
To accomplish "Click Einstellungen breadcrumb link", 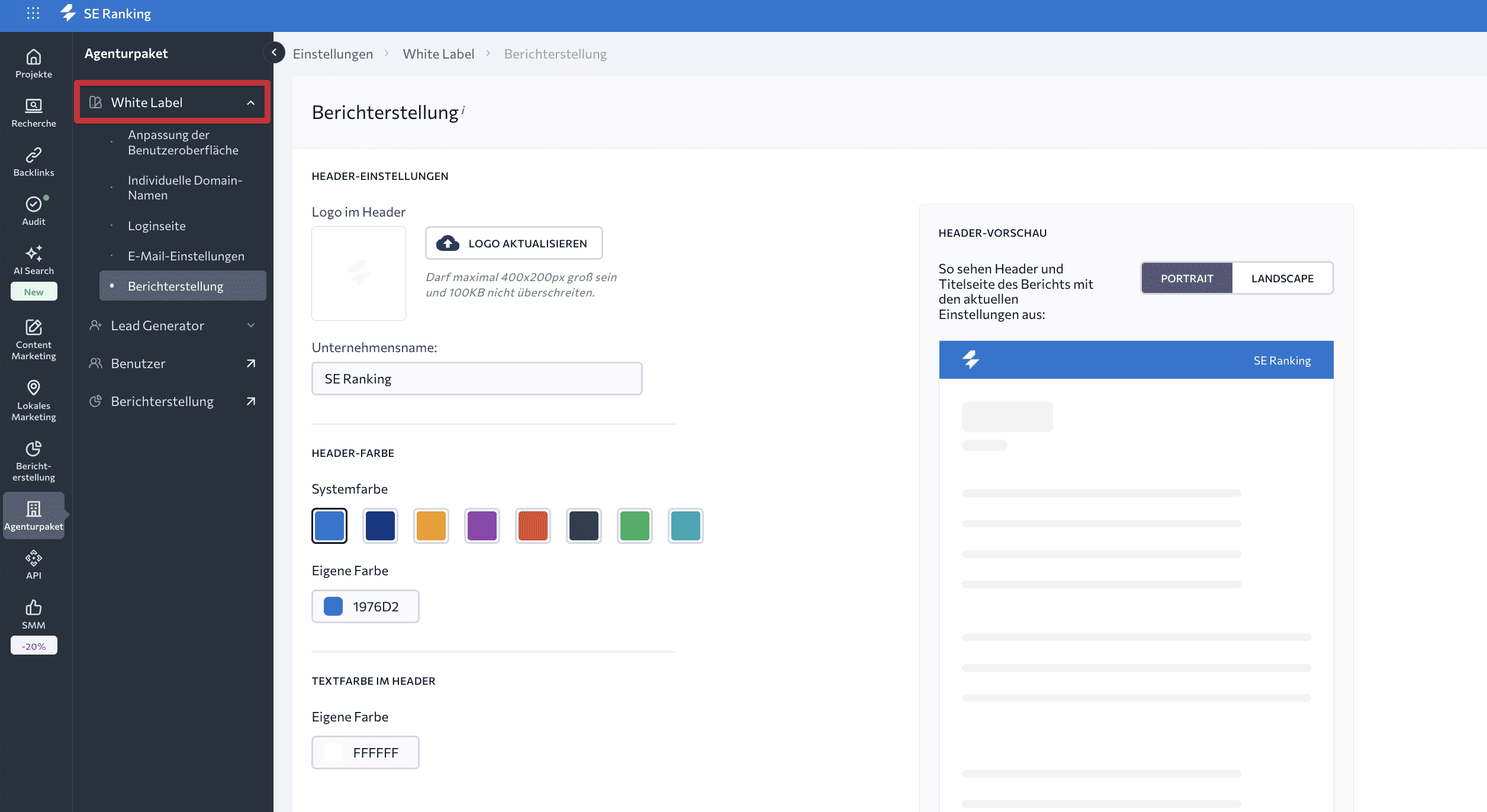I will click(x=333, y=54).
